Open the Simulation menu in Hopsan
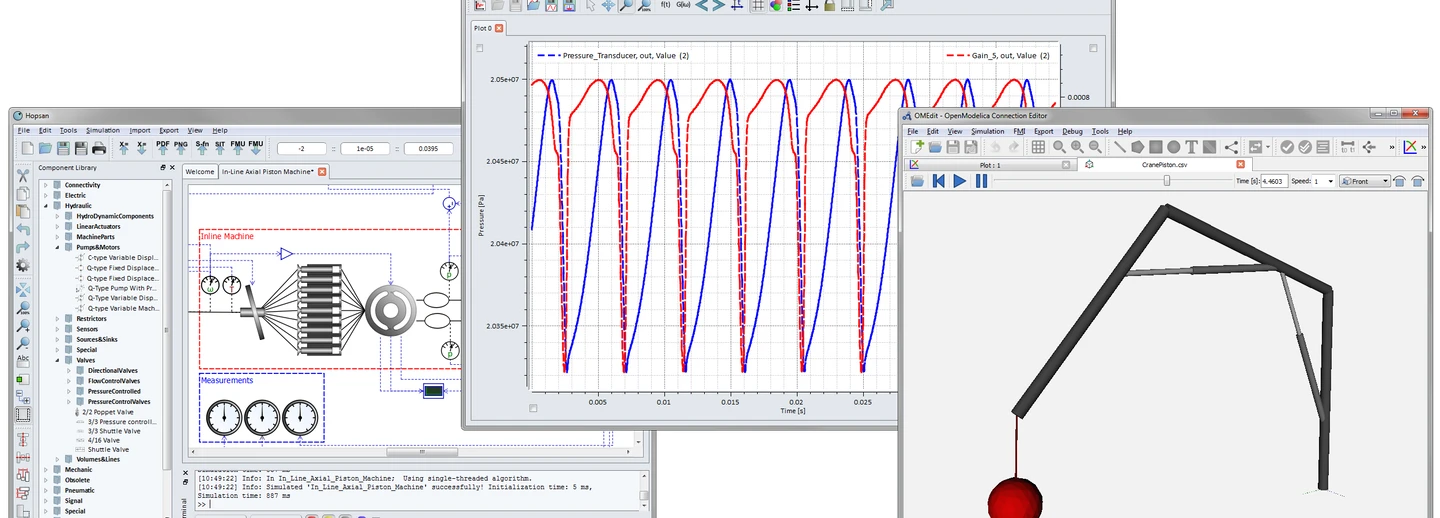 tap(102, 130)
